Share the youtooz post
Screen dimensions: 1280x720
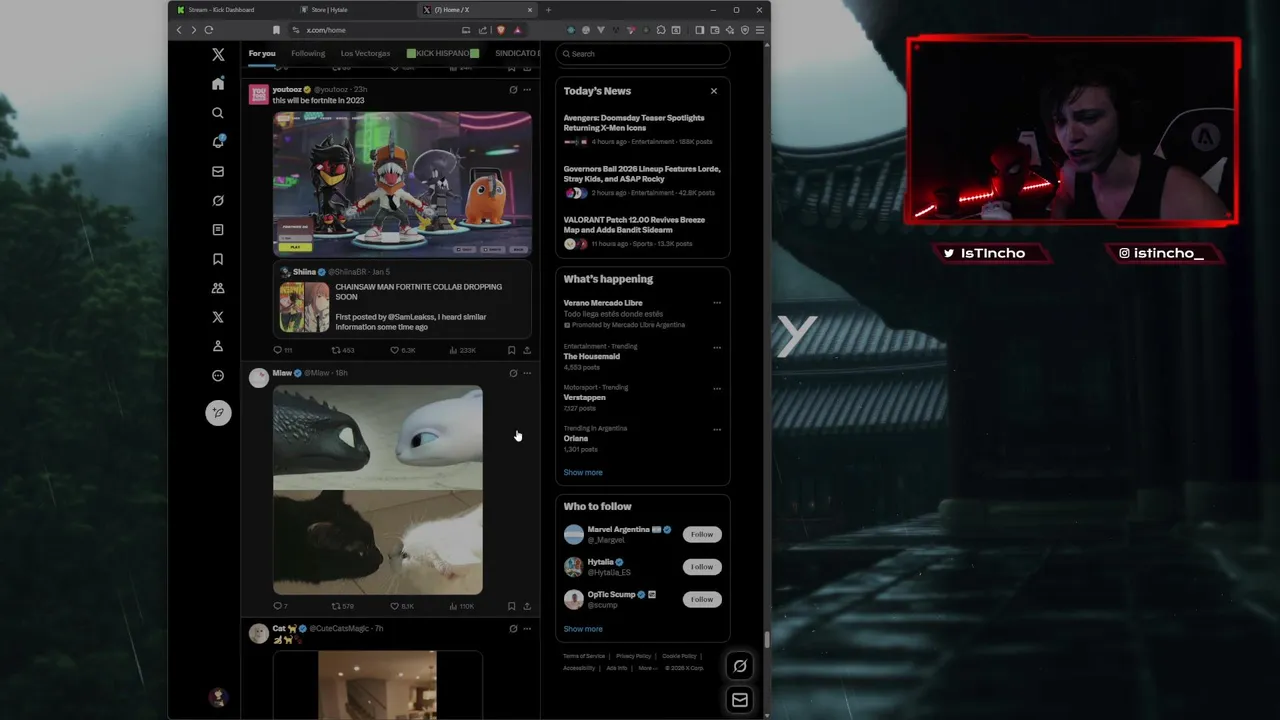[x=527, y=350]
